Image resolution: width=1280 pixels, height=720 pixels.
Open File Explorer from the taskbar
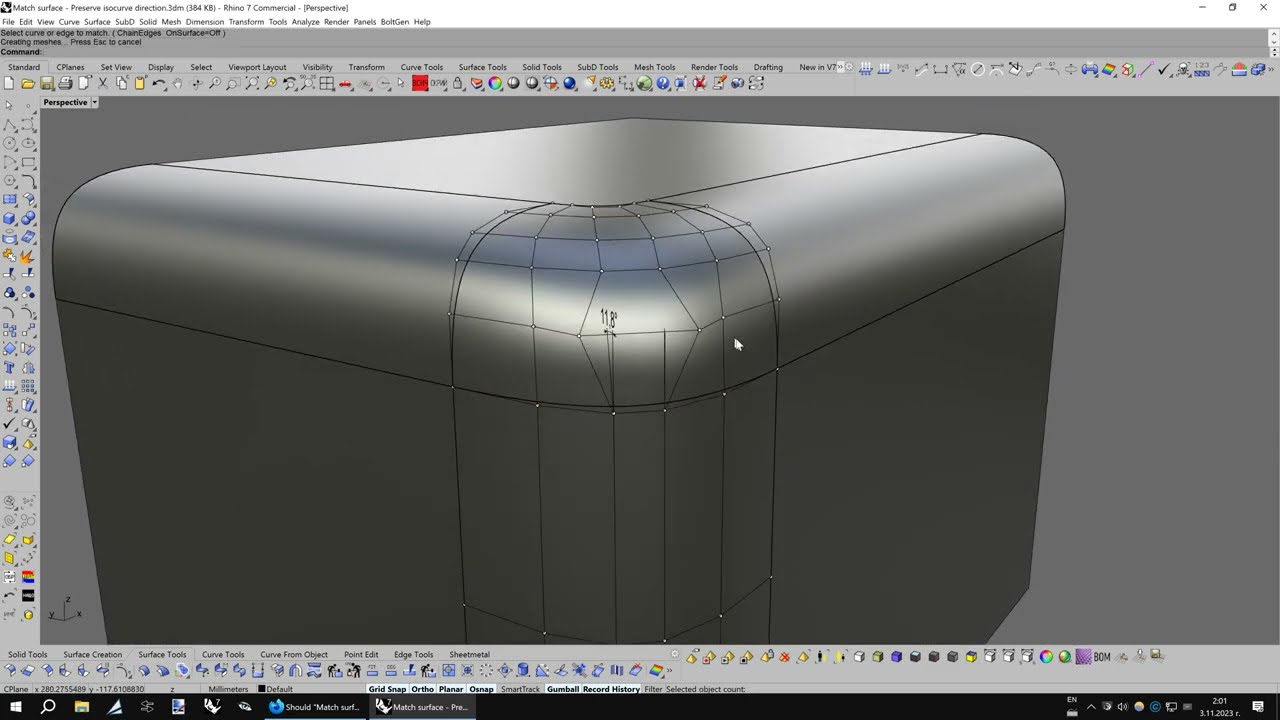(x=81, y=707)
